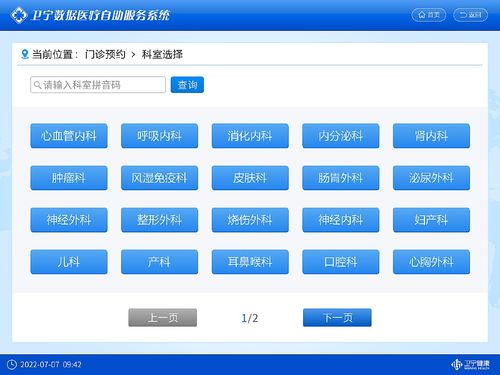The width and height of the screenshot is (500, 375).
Task: Click the 查询 search button
Action: point(187,85)
